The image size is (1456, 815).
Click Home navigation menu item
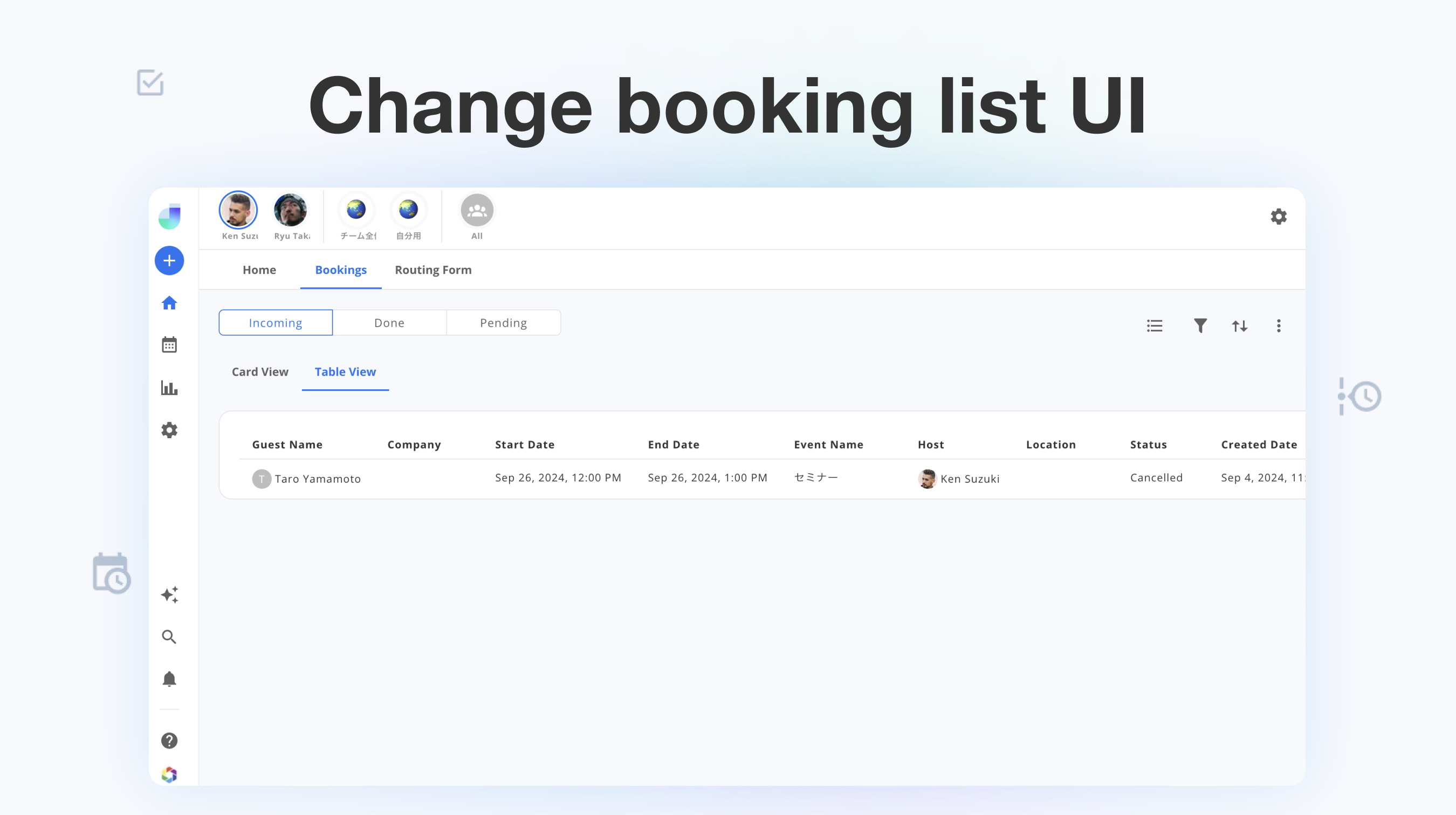pyautogui.click(x=258, y=269)
